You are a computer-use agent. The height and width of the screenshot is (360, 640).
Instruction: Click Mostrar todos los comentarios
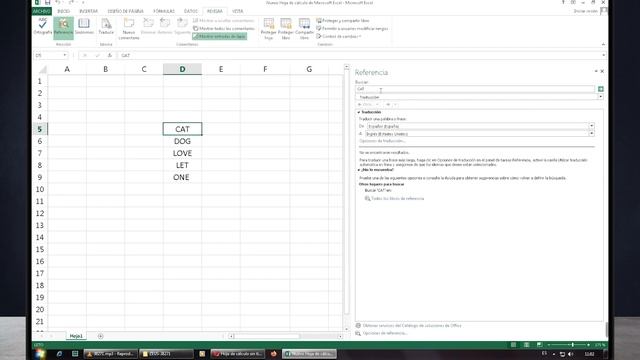[x=224, y=29]
